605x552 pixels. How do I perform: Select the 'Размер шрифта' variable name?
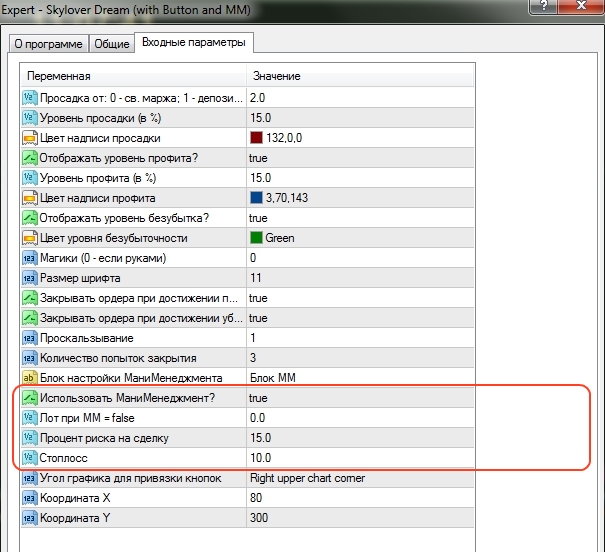point(80,279)
